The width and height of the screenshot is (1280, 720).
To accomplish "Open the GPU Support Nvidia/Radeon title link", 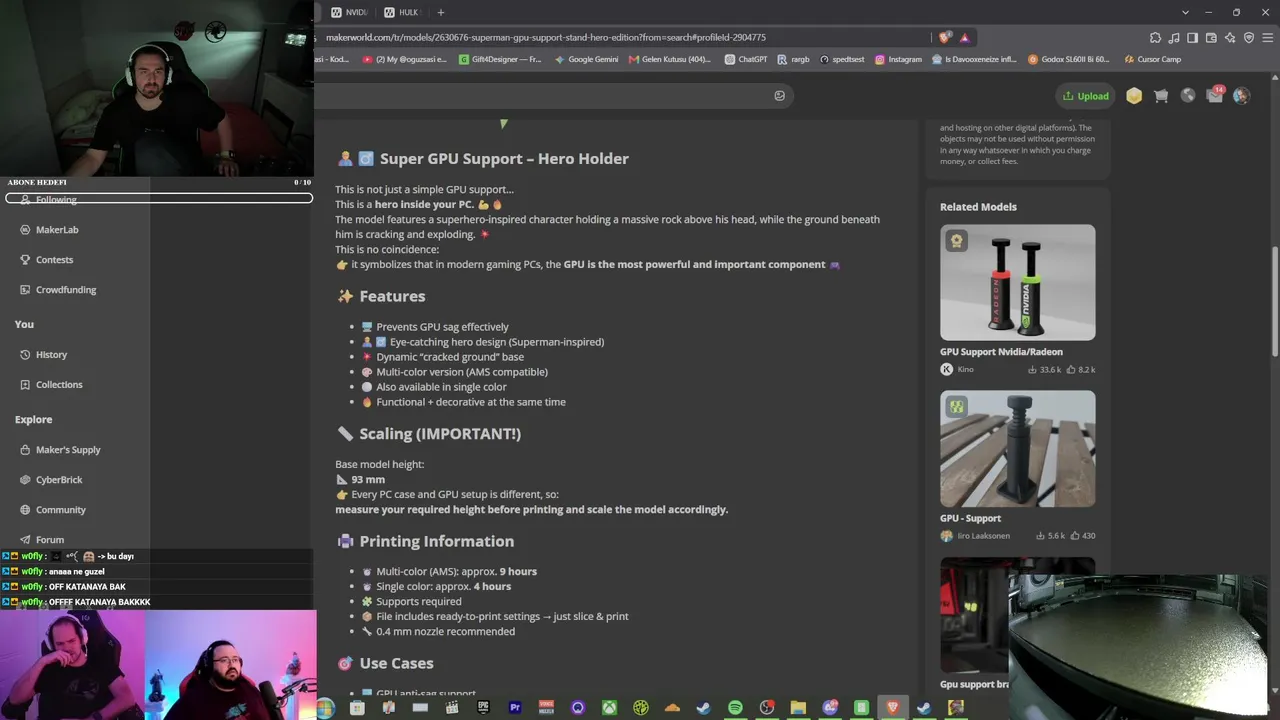I will (x=1001, y=352).
